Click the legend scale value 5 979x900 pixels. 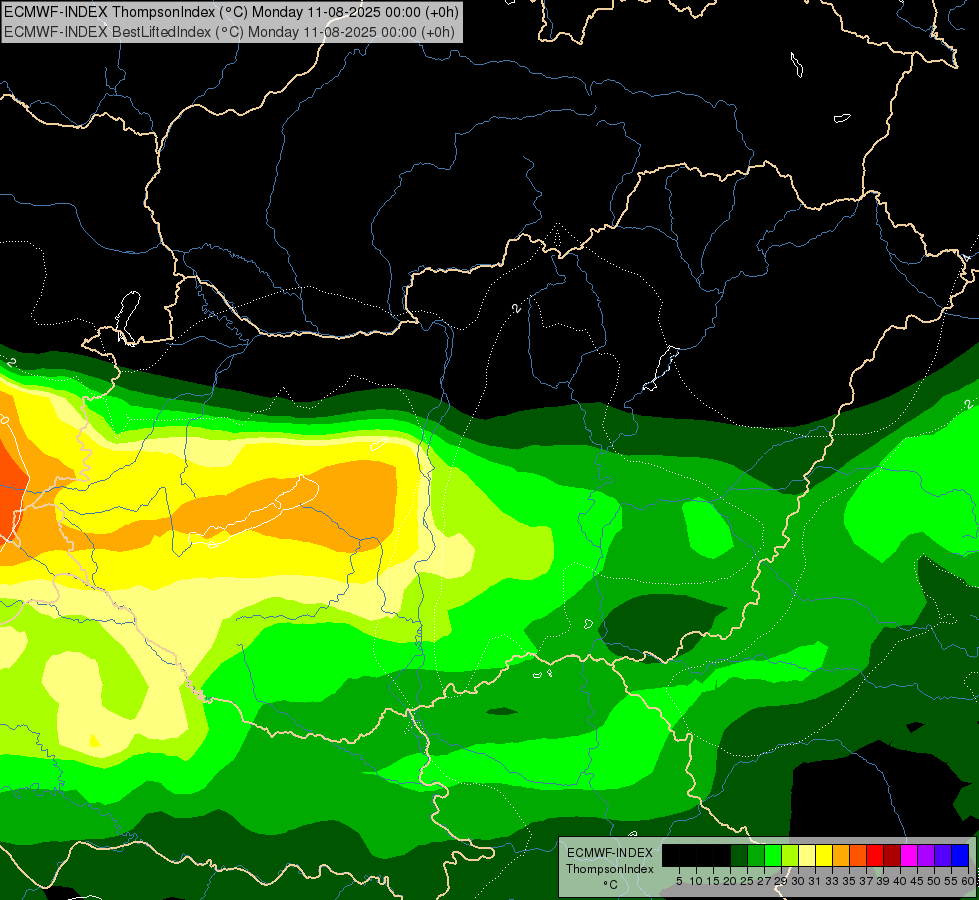(679, 881)
